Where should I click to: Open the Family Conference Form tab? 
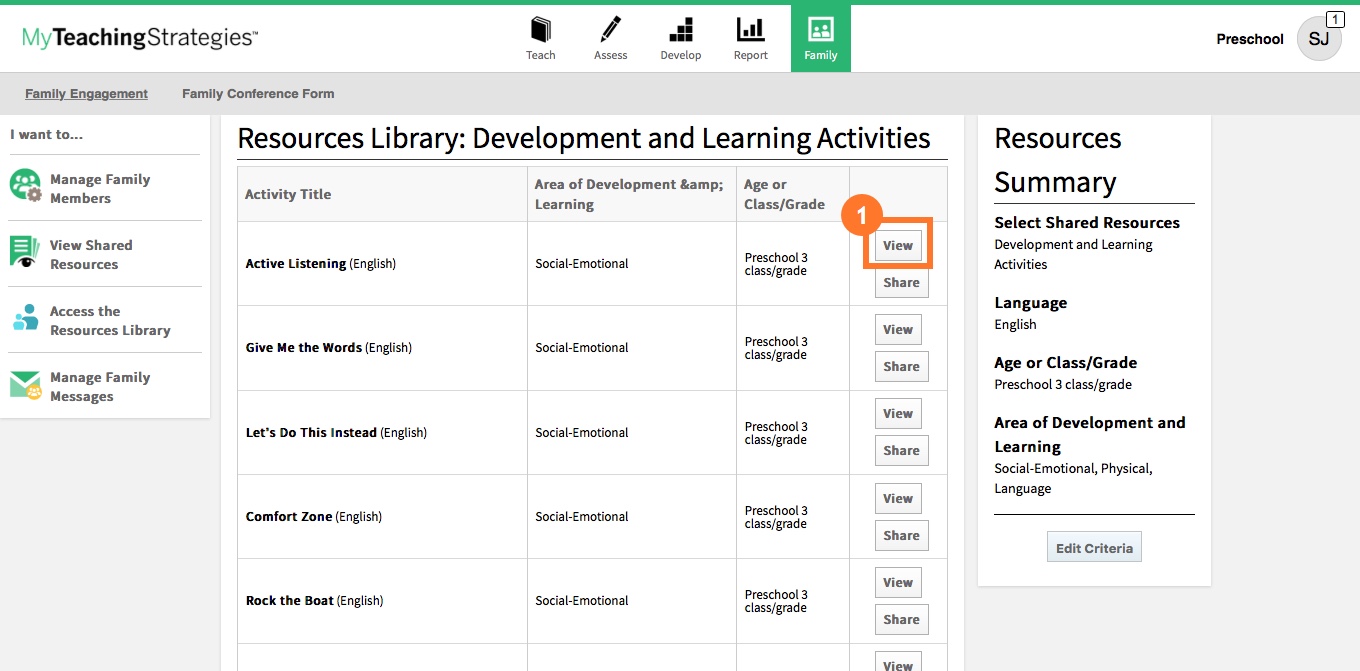click(x=258, y=94)
